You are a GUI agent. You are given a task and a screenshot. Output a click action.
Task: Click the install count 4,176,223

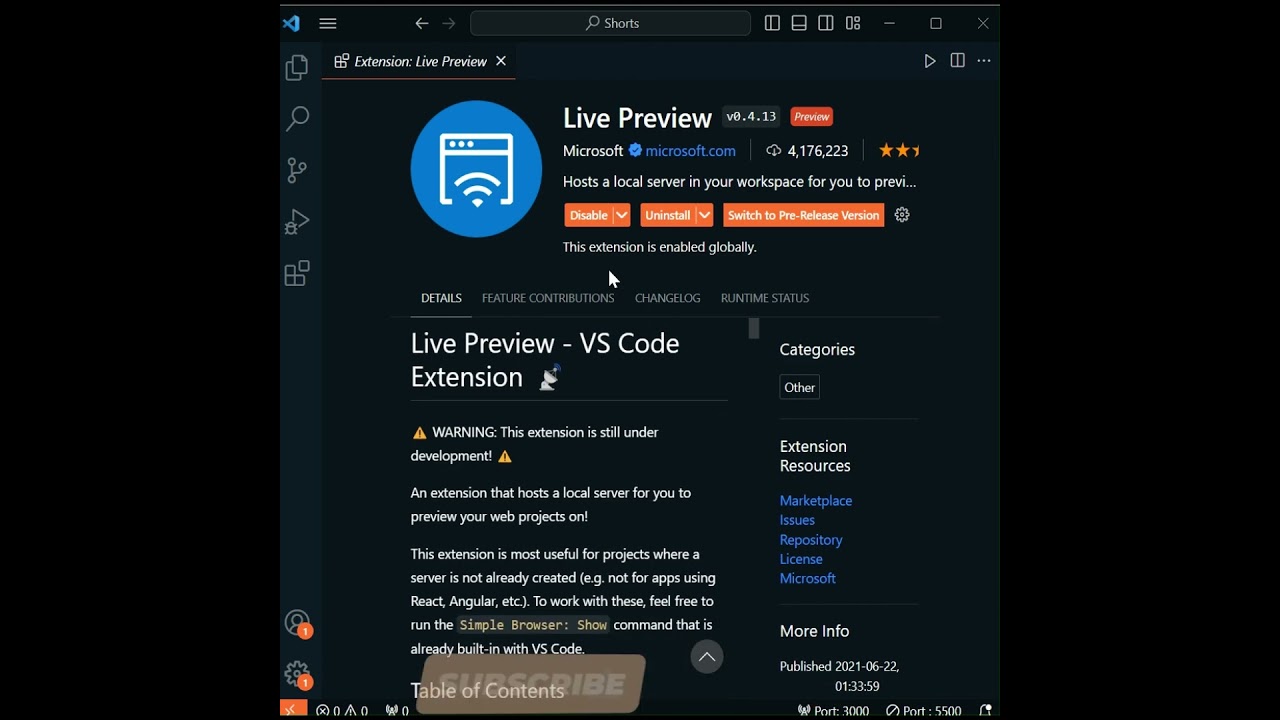(x=807, y=151)
